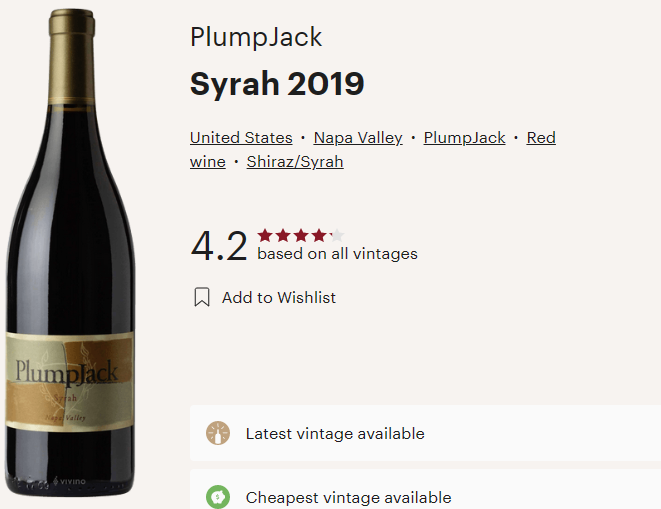Click the latest vintage bottle icon
The width and height of the screenshot is (661, 509).
[x=218, y=434]
